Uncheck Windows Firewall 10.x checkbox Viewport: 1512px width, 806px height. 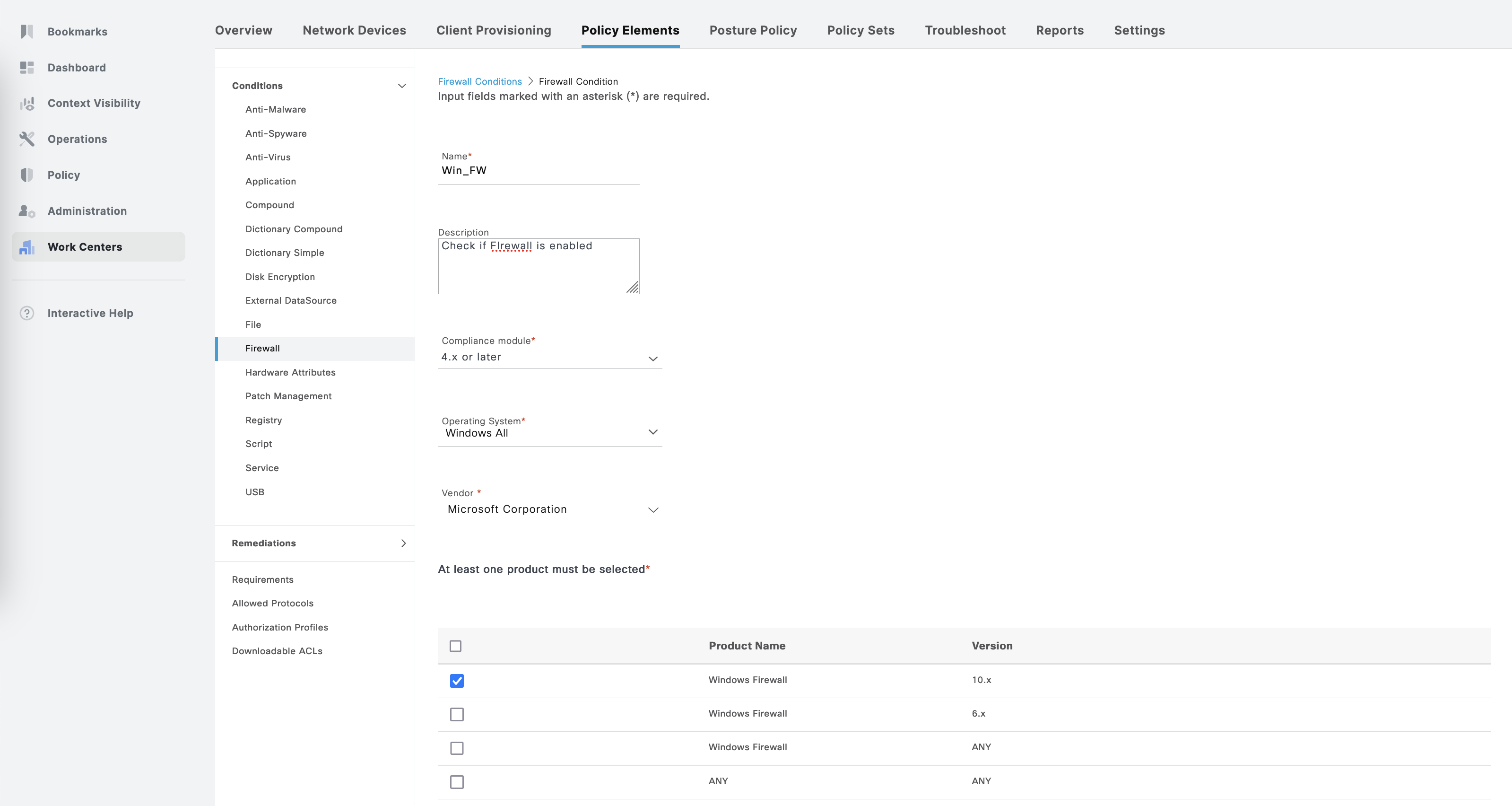[x=457, y=680]
